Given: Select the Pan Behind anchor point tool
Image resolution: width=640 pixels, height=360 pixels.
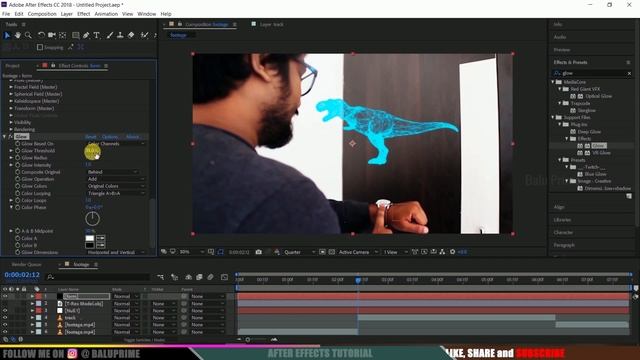Looking at the screenshot, I should click(62, 36).
